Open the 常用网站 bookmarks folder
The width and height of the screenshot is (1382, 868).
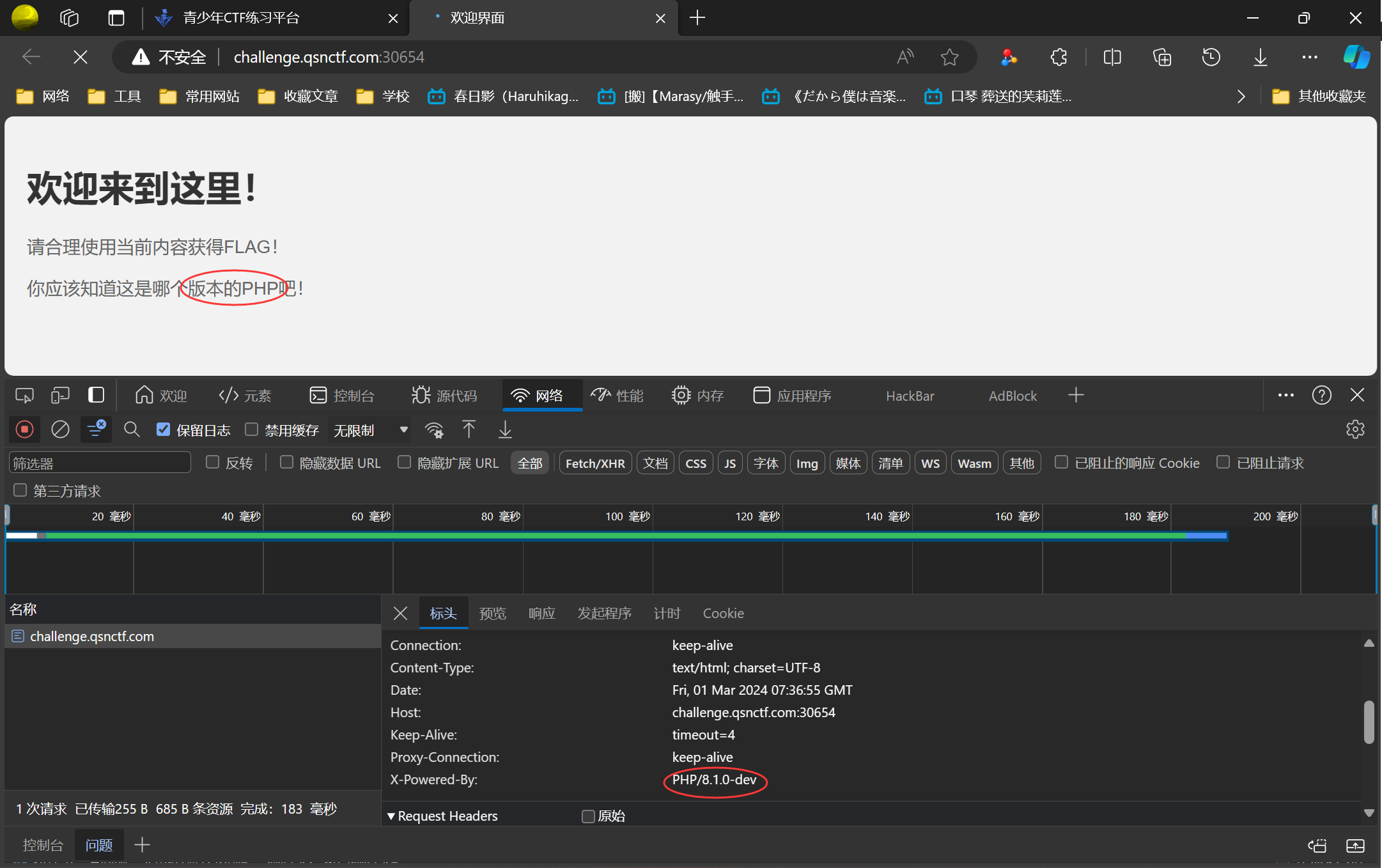(x=199, y=97)
